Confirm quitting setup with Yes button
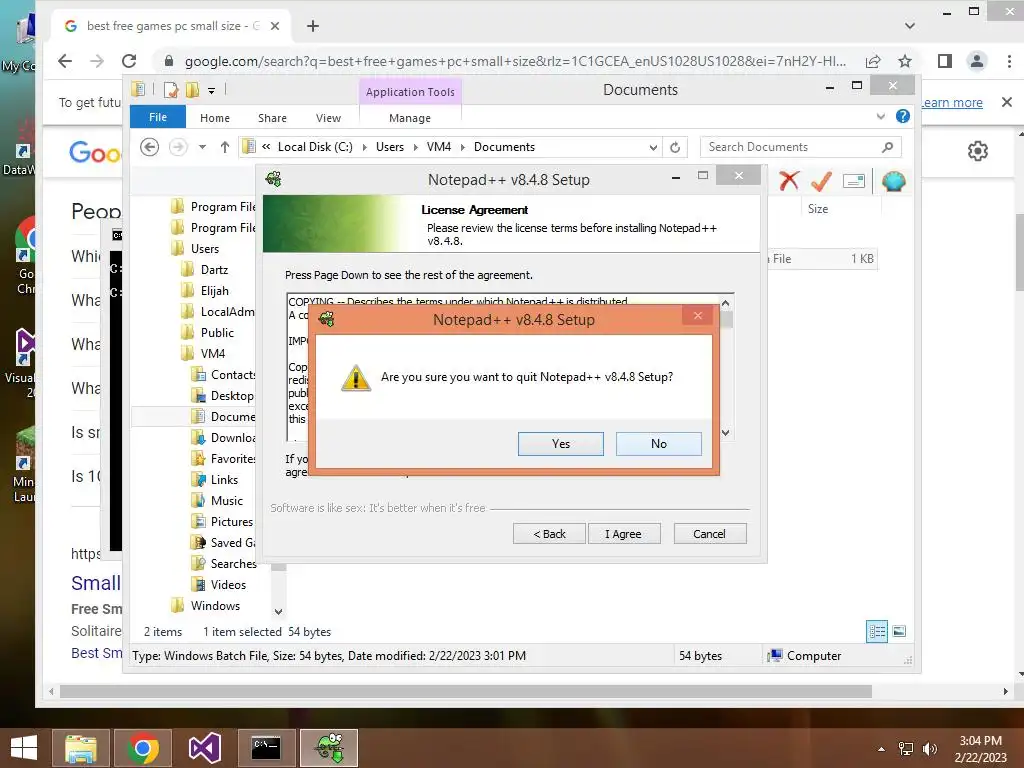 coord(560,444)
